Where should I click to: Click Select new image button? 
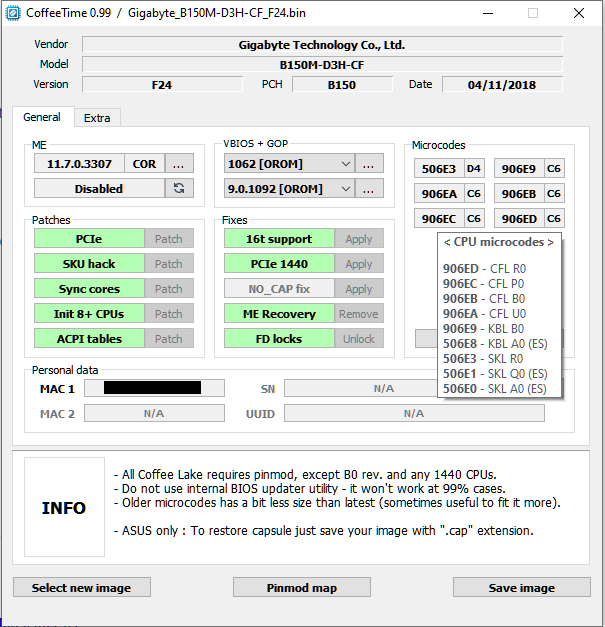(82, 587)
